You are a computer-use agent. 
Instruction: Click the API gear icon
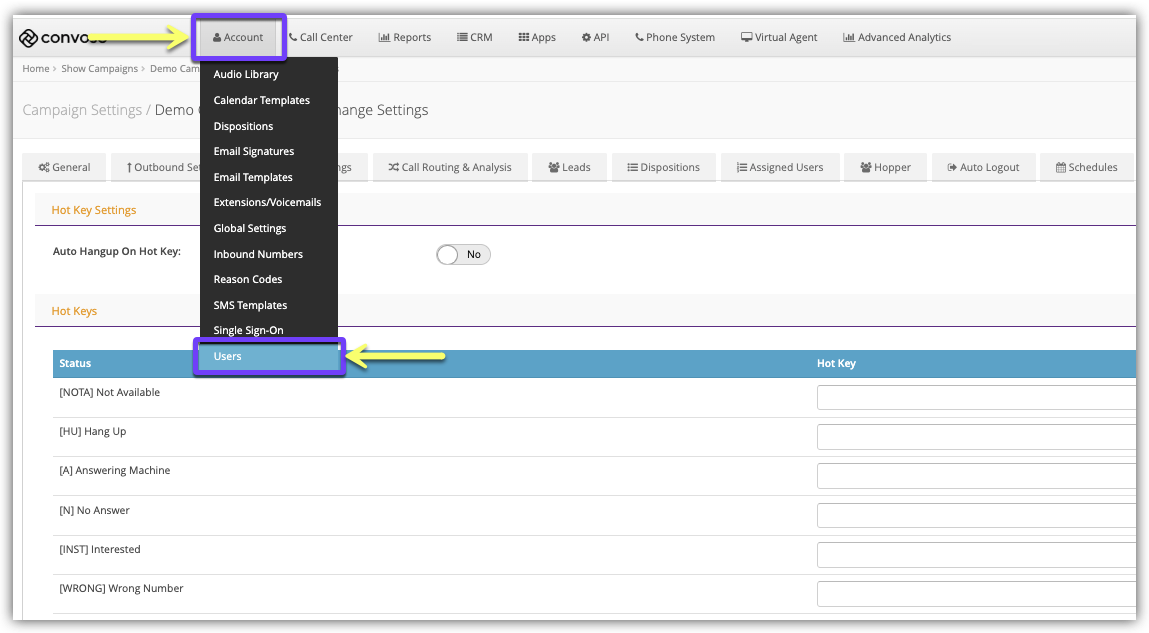586,38
